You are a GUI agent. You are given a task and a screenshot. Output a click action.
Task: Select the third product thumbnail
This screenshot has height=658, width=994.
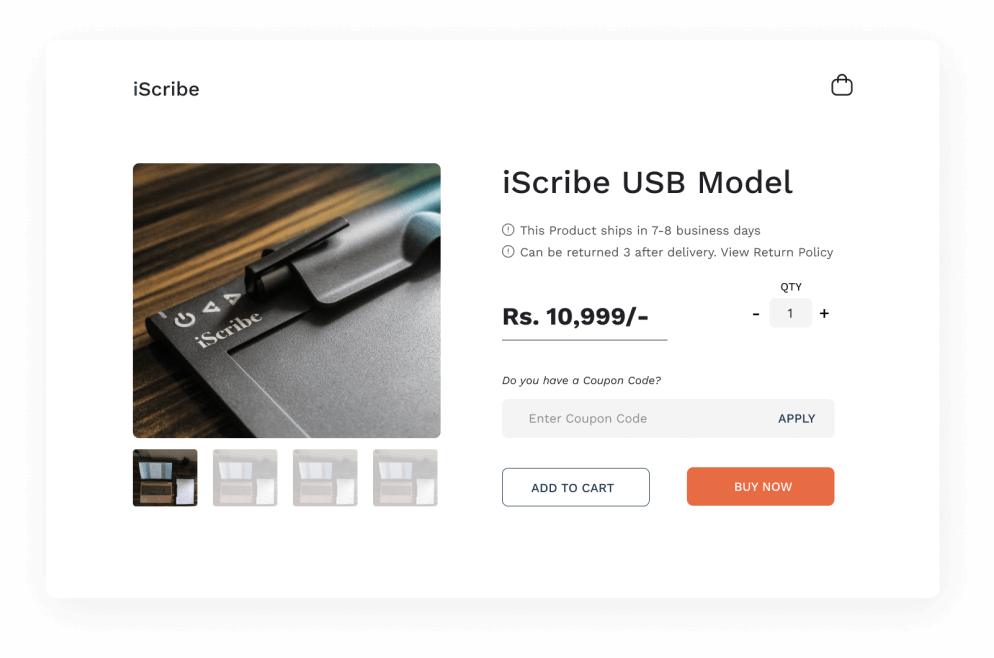tap(325, 478)
